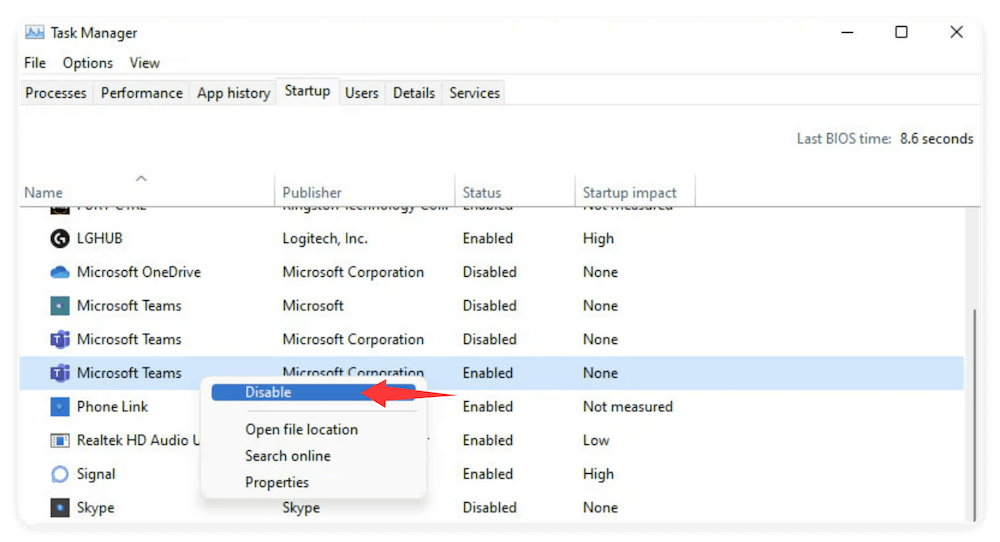1000x542 pixels.
Task: Click the 8.6 seconds BIOS time value
Action: [x=937, y=139]
